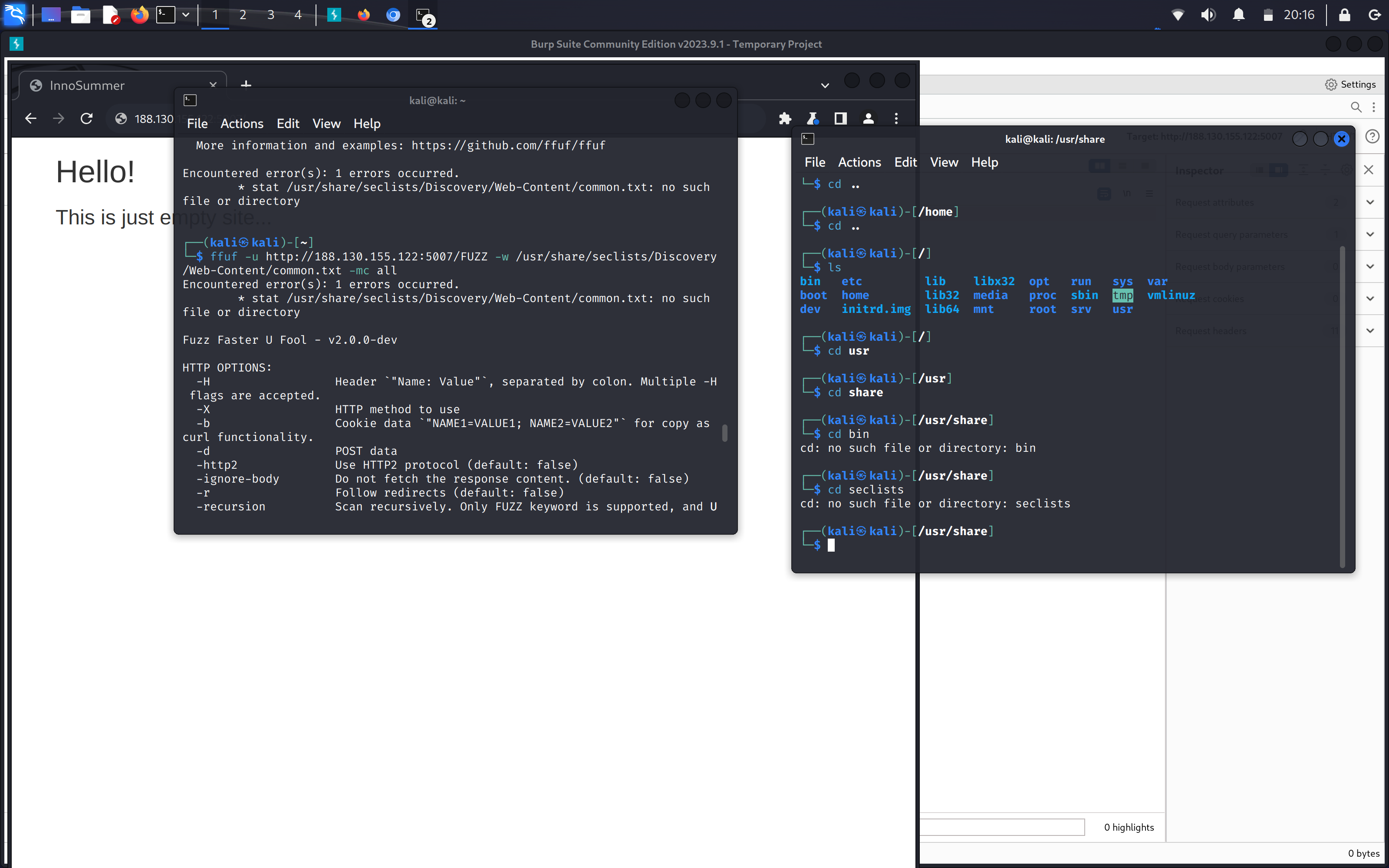
Task: Lock the screen with the padlock icon
Action: (1345, 15)
